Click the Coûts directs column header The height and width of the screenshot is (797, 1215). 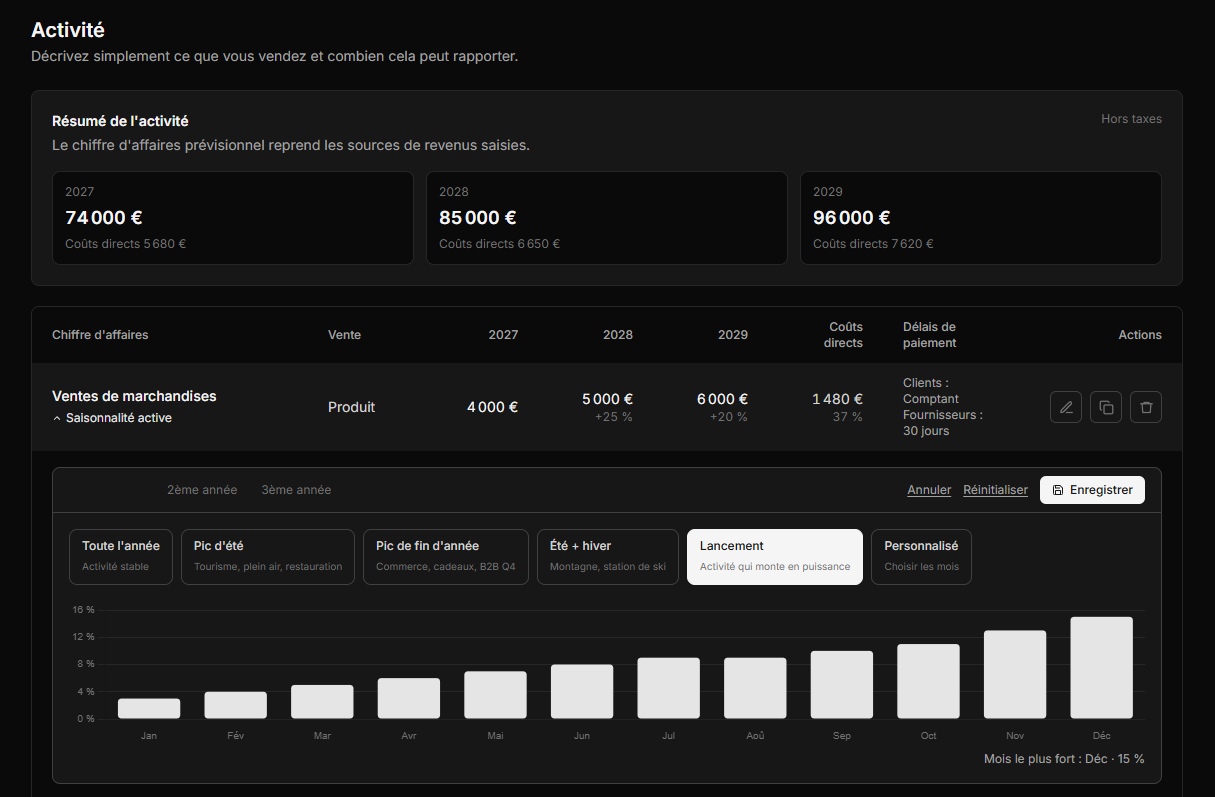click(843, 335)
